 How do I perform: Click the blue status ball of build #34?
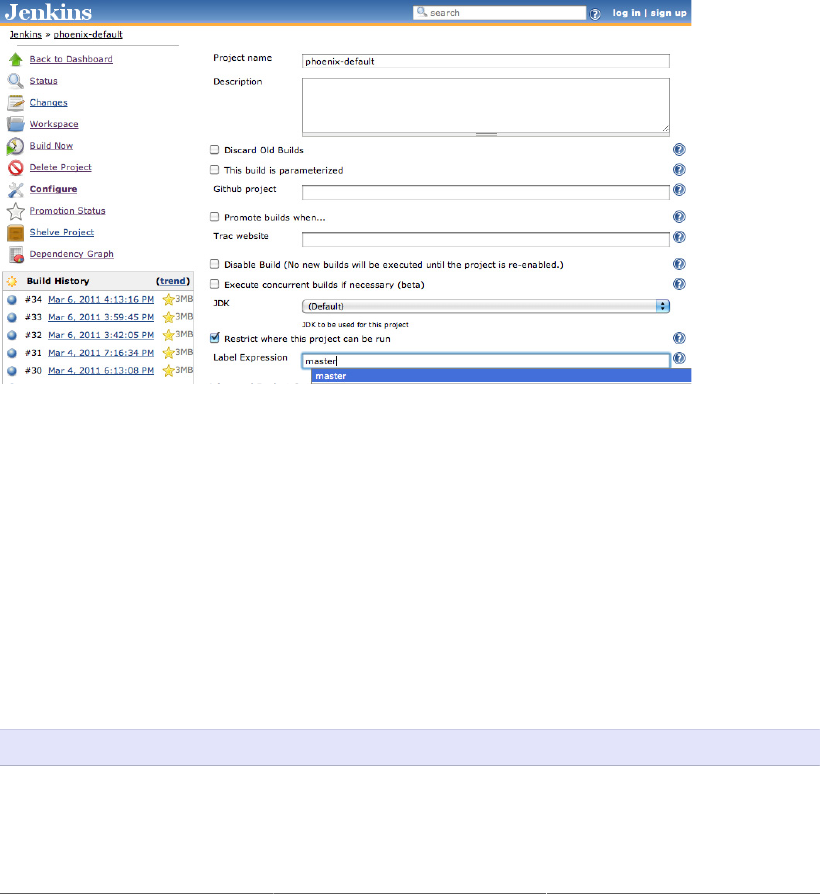11,299
